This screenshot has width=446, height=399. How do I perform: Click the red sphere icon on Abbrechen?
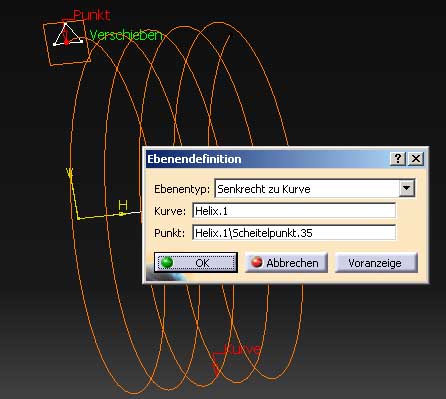point(257,262)
